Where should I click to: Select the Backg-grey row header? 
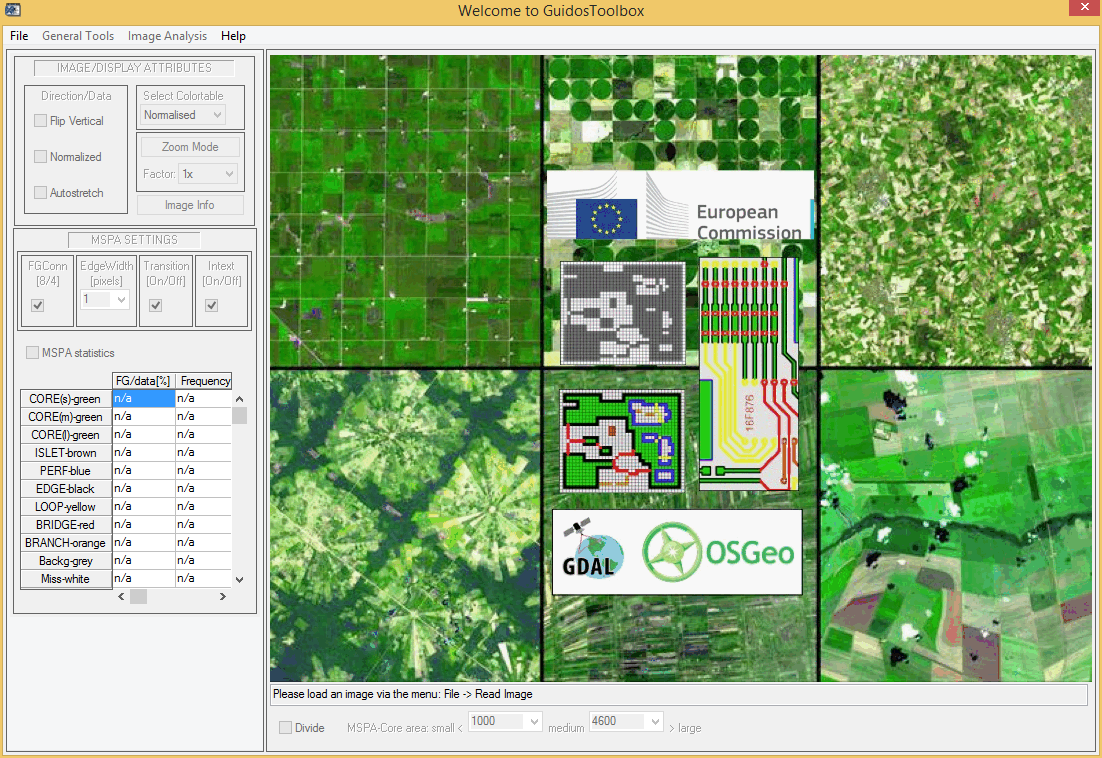(66, 561)
